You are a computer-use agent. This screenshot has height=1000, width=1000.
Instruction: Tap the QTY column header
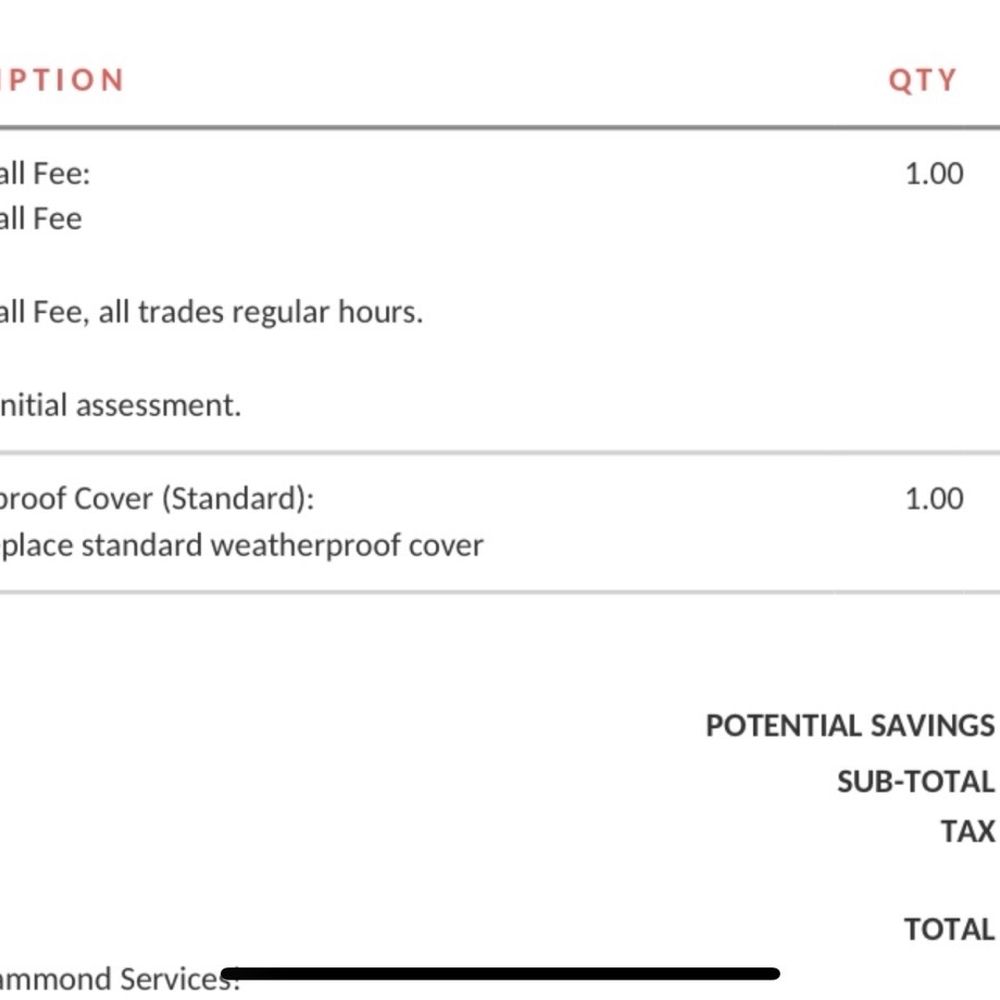click(x=923, y=81)
